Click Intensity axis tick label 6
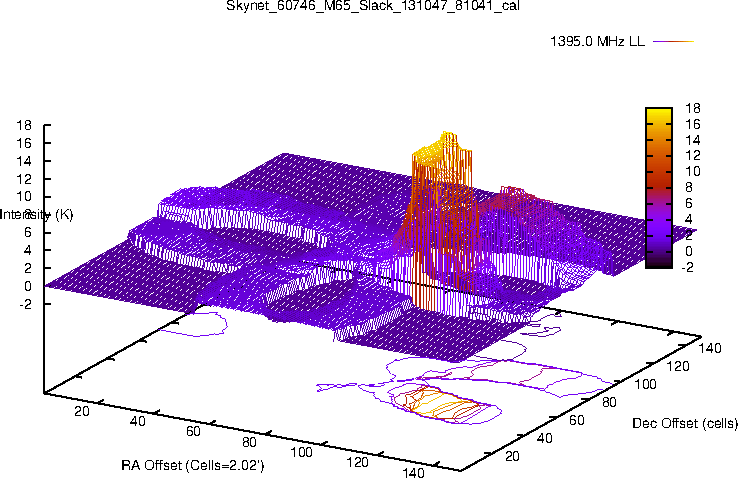Screen dimensions: 738x478 click(28, 232)
